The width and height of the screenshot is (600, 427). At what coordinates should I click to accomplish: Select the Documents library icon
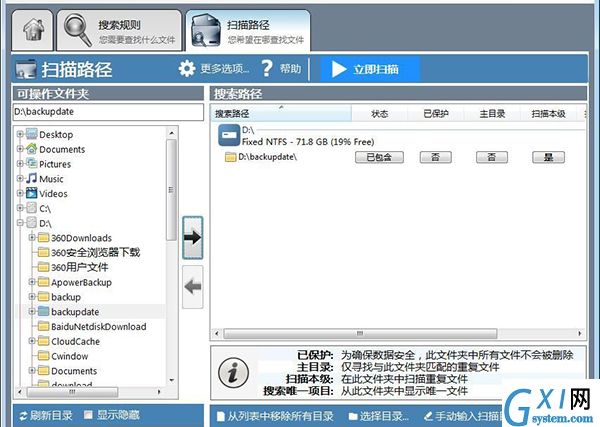(x=31, y=149)
